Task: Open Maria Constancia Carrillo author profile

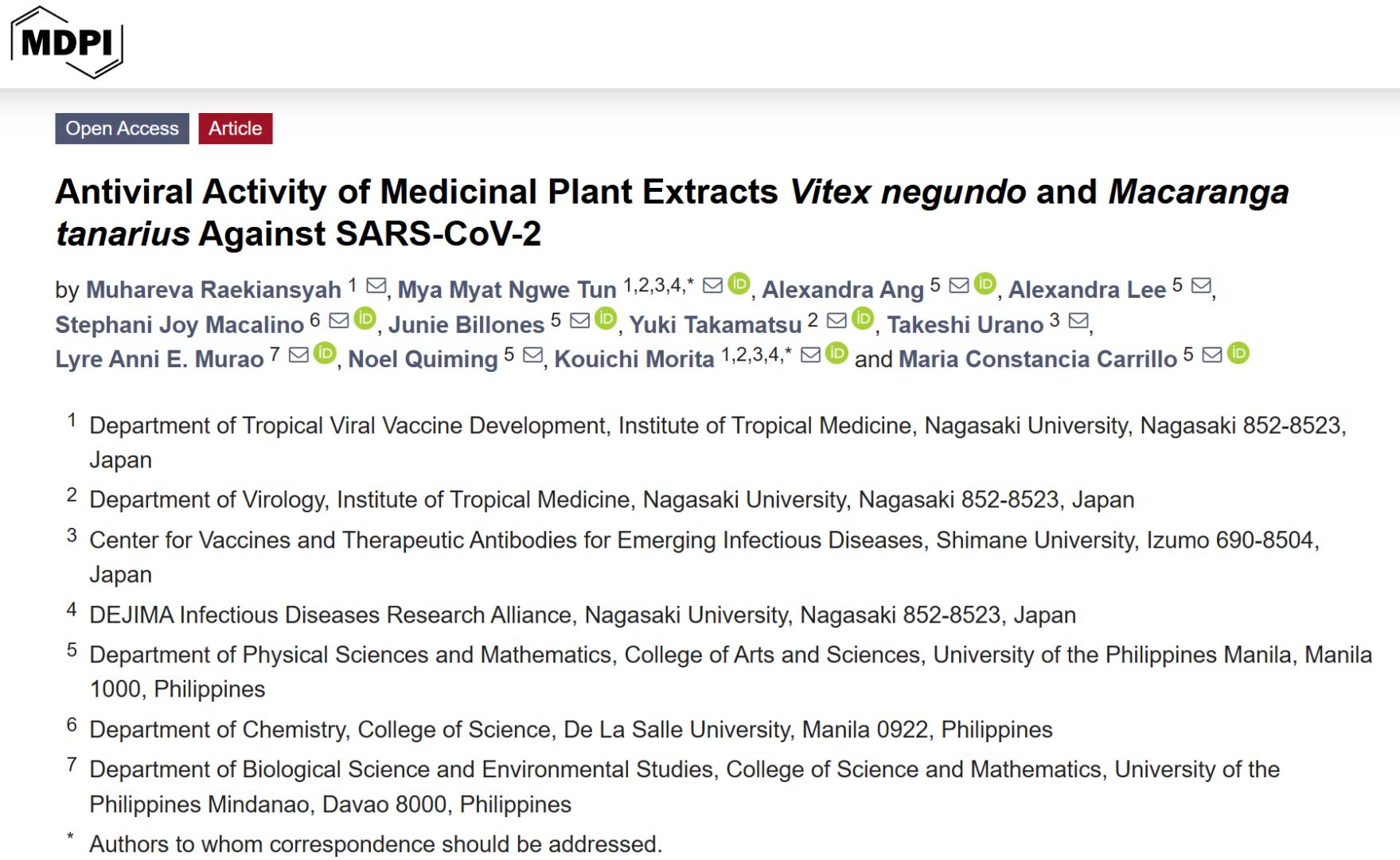Action: (x=1037, y=359)
